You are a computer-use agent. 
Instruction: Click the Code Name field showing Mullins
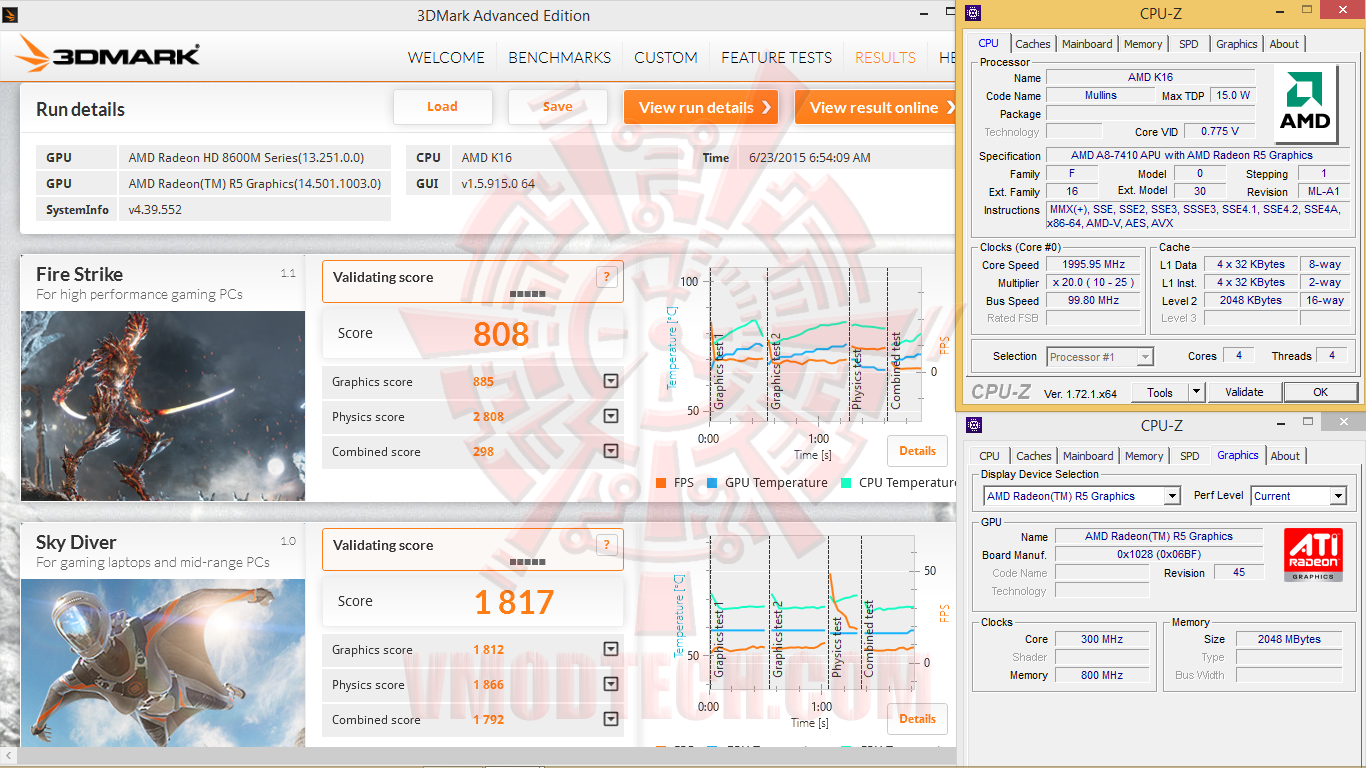1100,96
